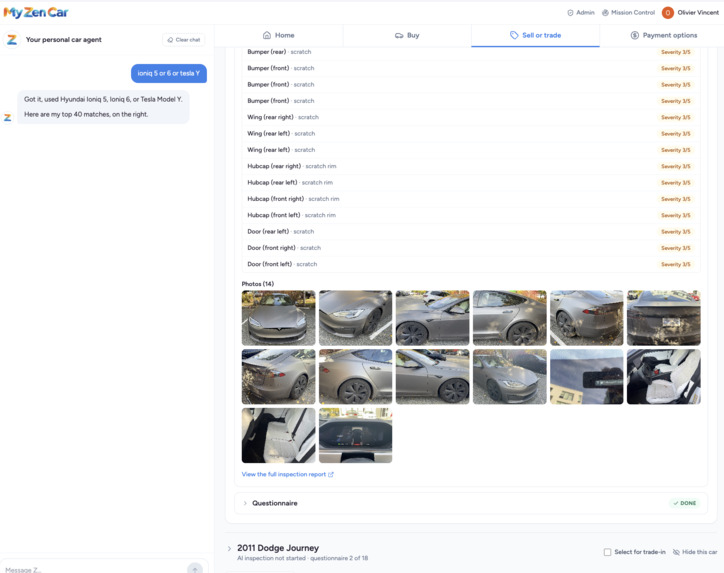Click the 'Door (rear left) · scratch' row

pos(471,232)
